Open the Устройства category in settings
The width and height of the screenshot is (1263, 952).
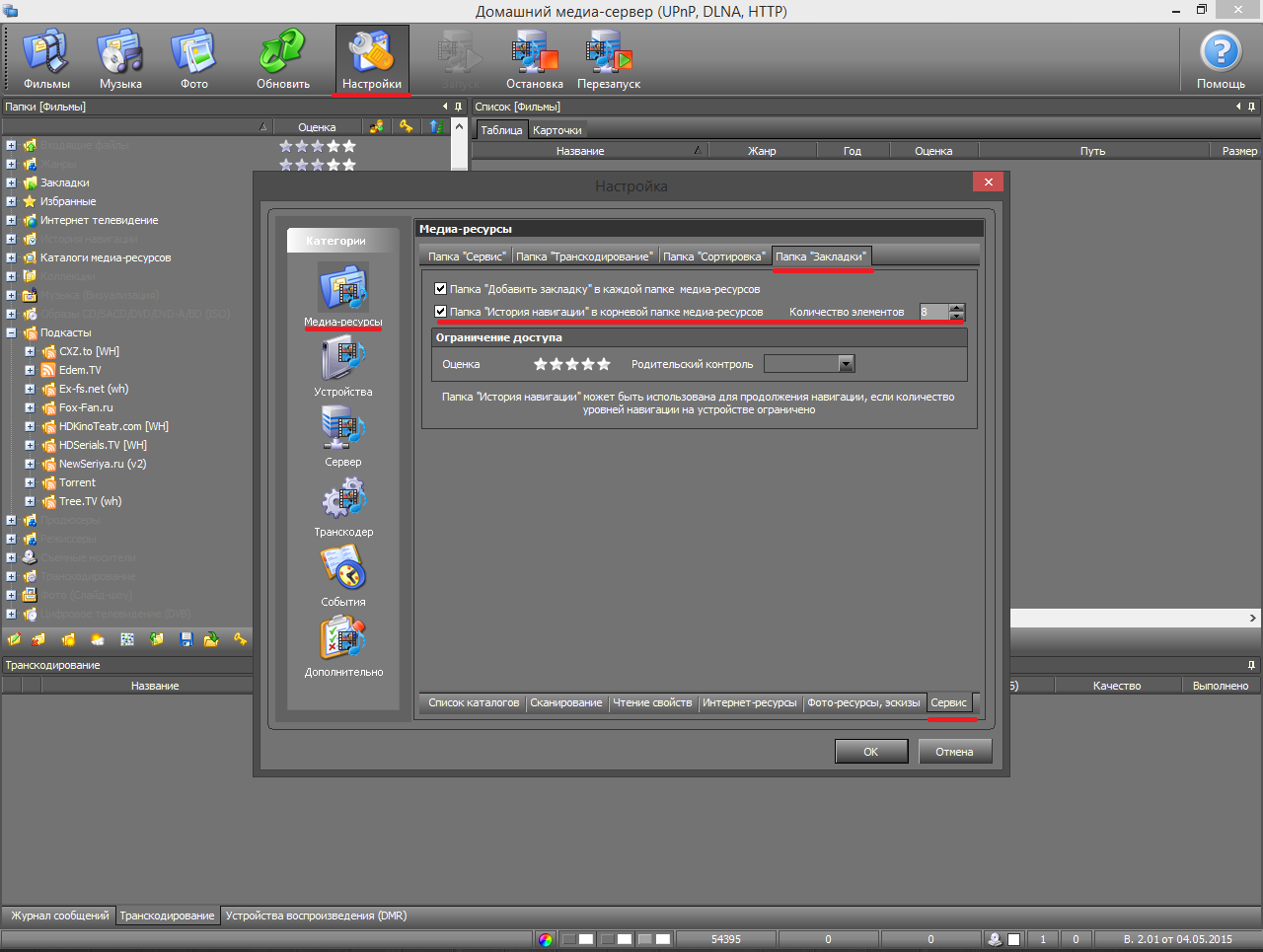(343, 366)
